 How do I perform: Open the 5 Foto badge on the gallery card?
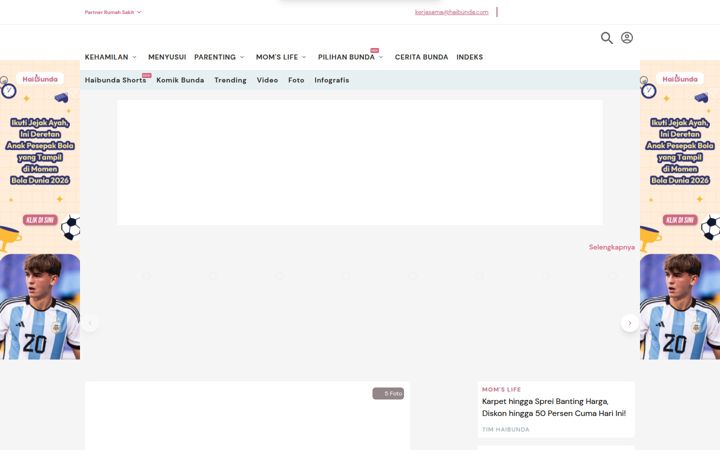[x=388, y=394]
